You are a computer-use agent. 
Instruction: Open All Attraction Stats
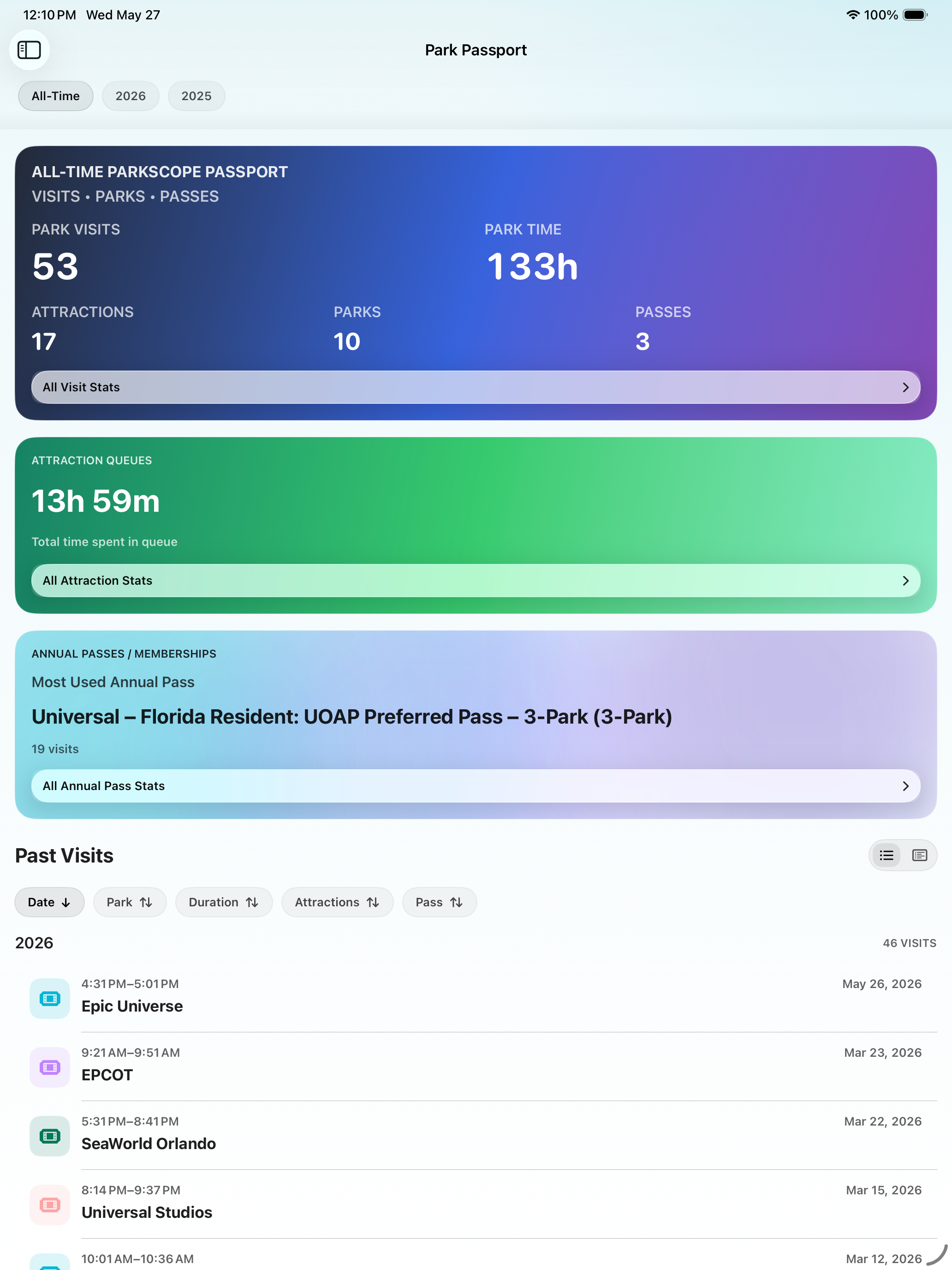tap(476, 581)
